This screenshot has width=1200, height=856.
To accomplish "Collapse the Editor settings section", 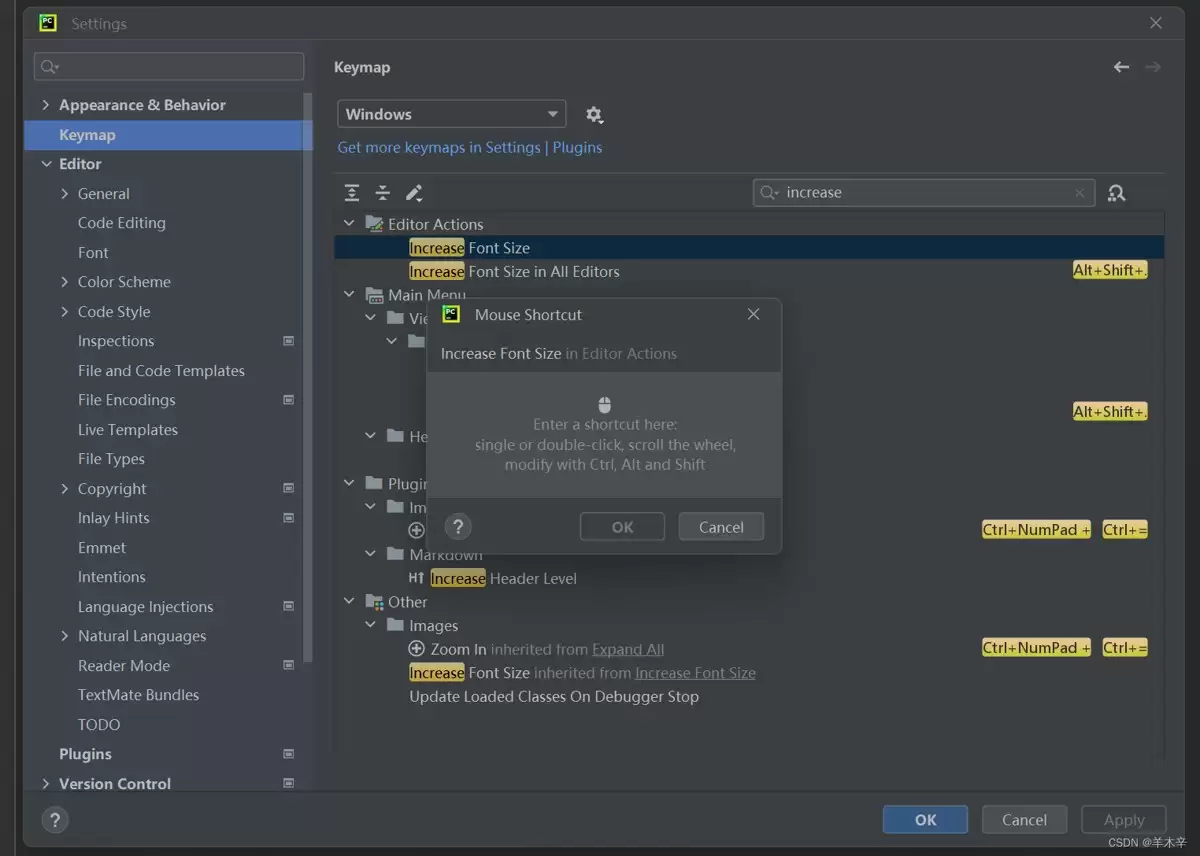I will 45,164.
